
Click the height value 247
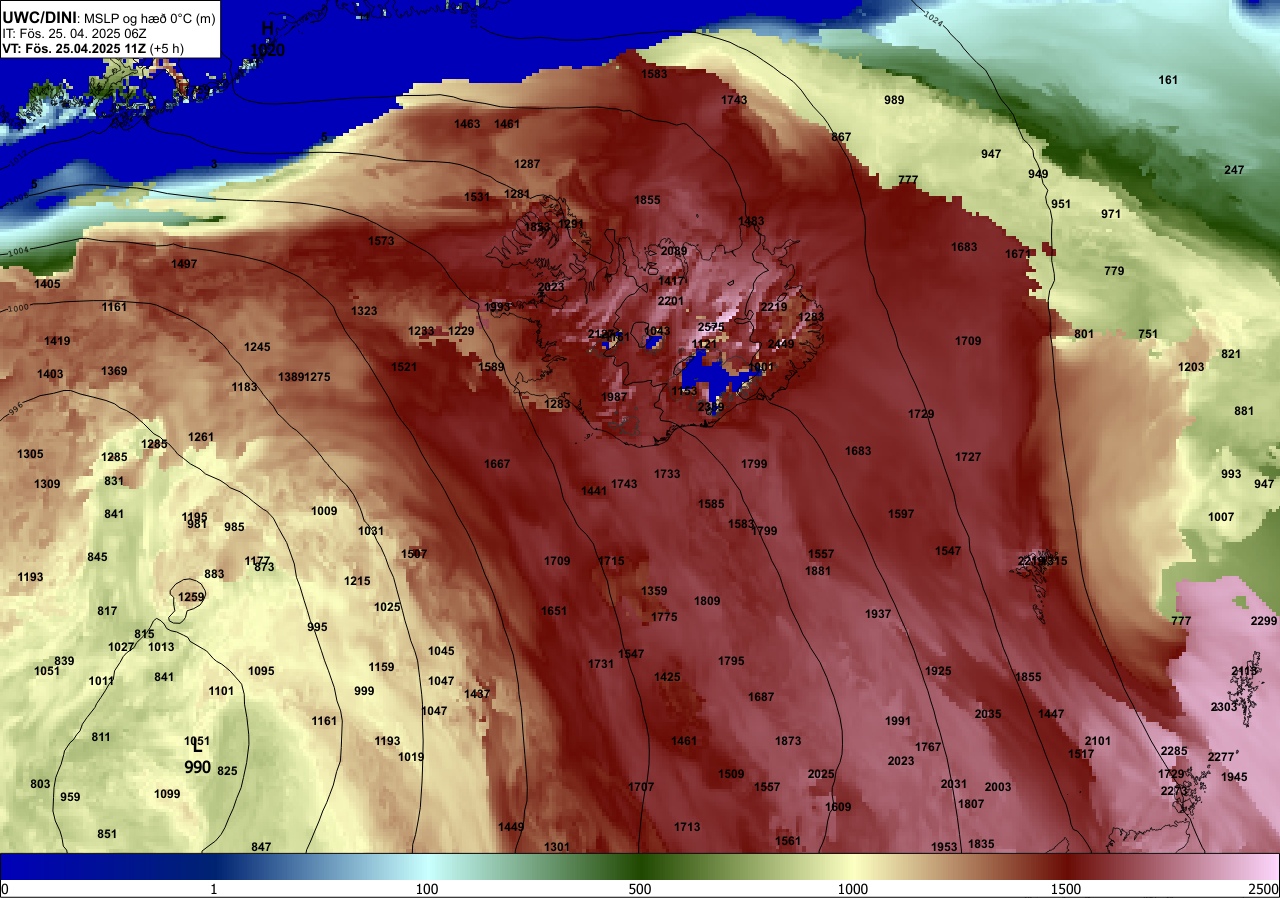click(1234, 170)
